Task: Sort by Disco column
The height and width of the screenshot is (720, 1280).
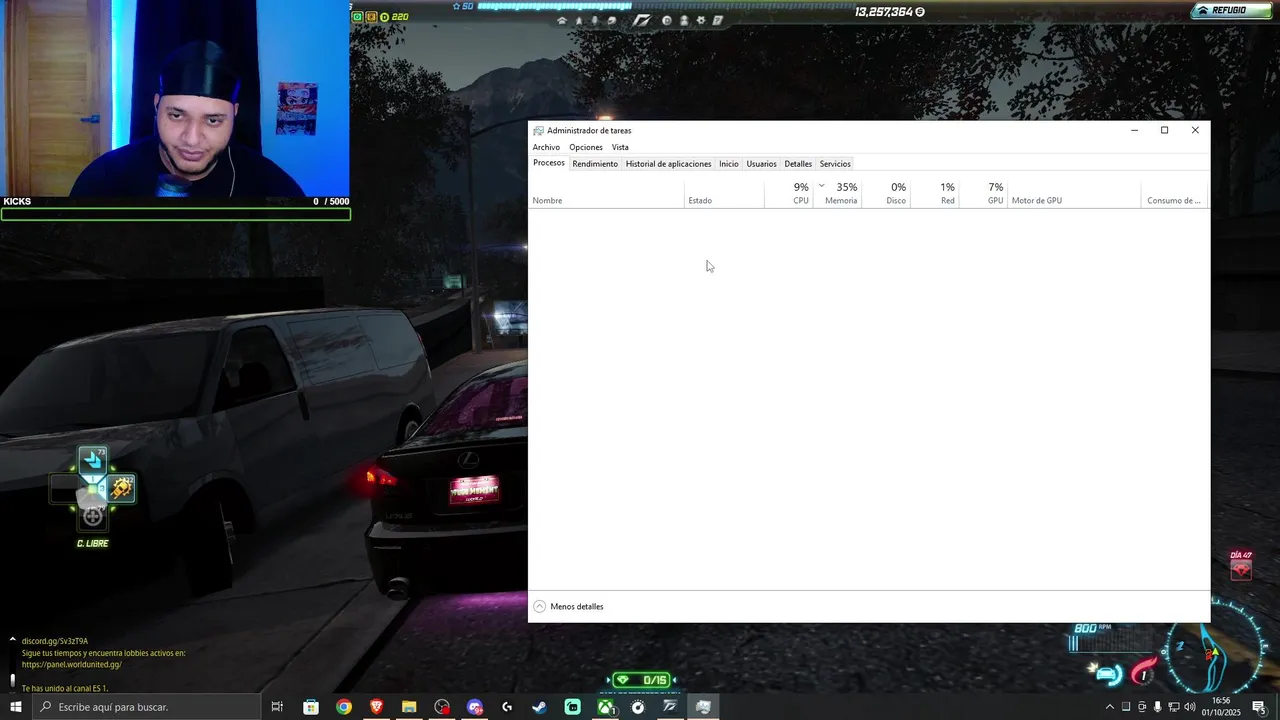Action: 886,193
